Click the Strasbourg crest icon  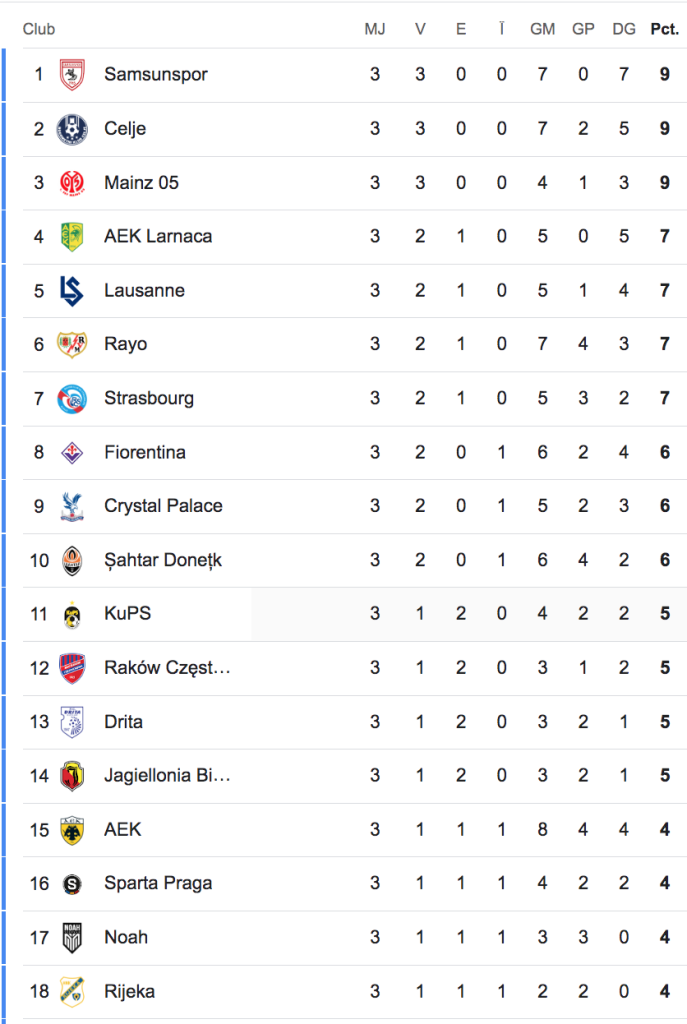coord(72,398)
